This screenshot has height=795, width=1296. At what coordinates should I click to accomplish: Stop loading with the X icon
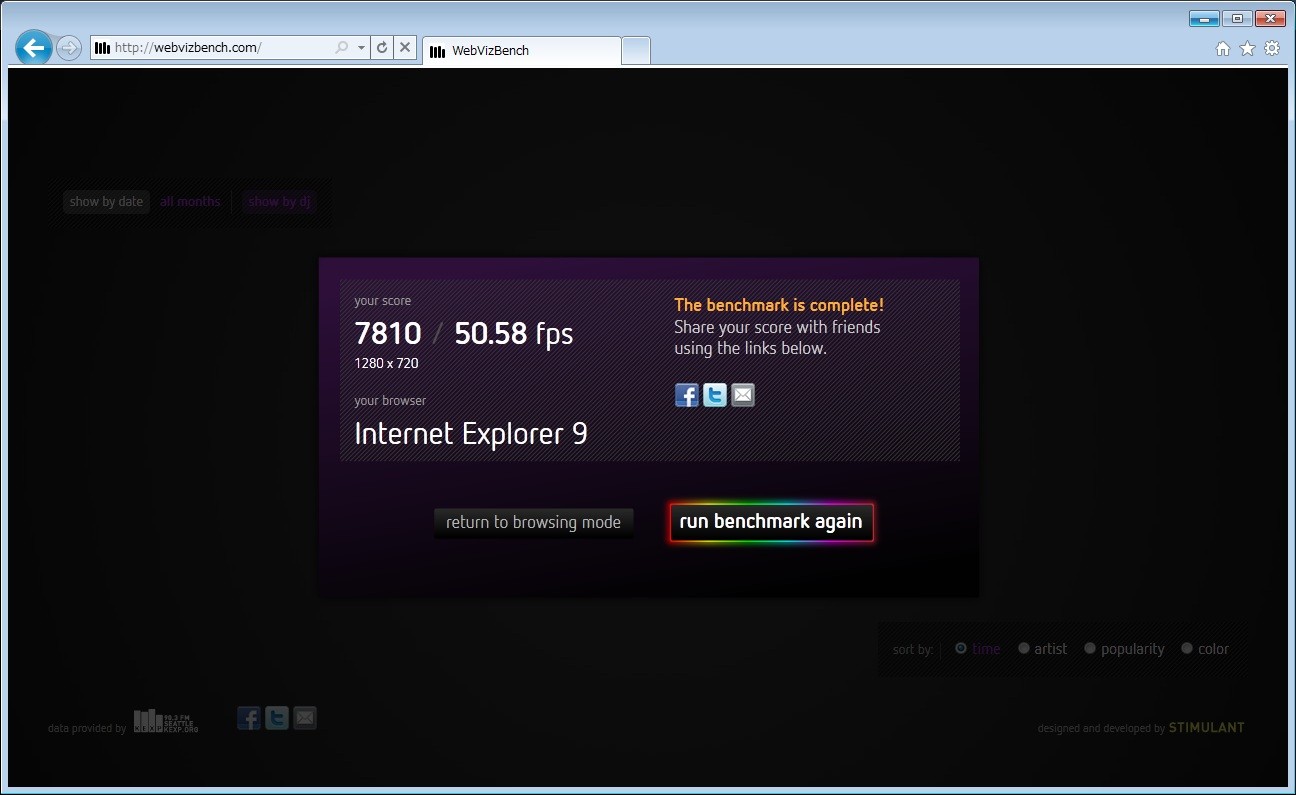coord(405,47)
